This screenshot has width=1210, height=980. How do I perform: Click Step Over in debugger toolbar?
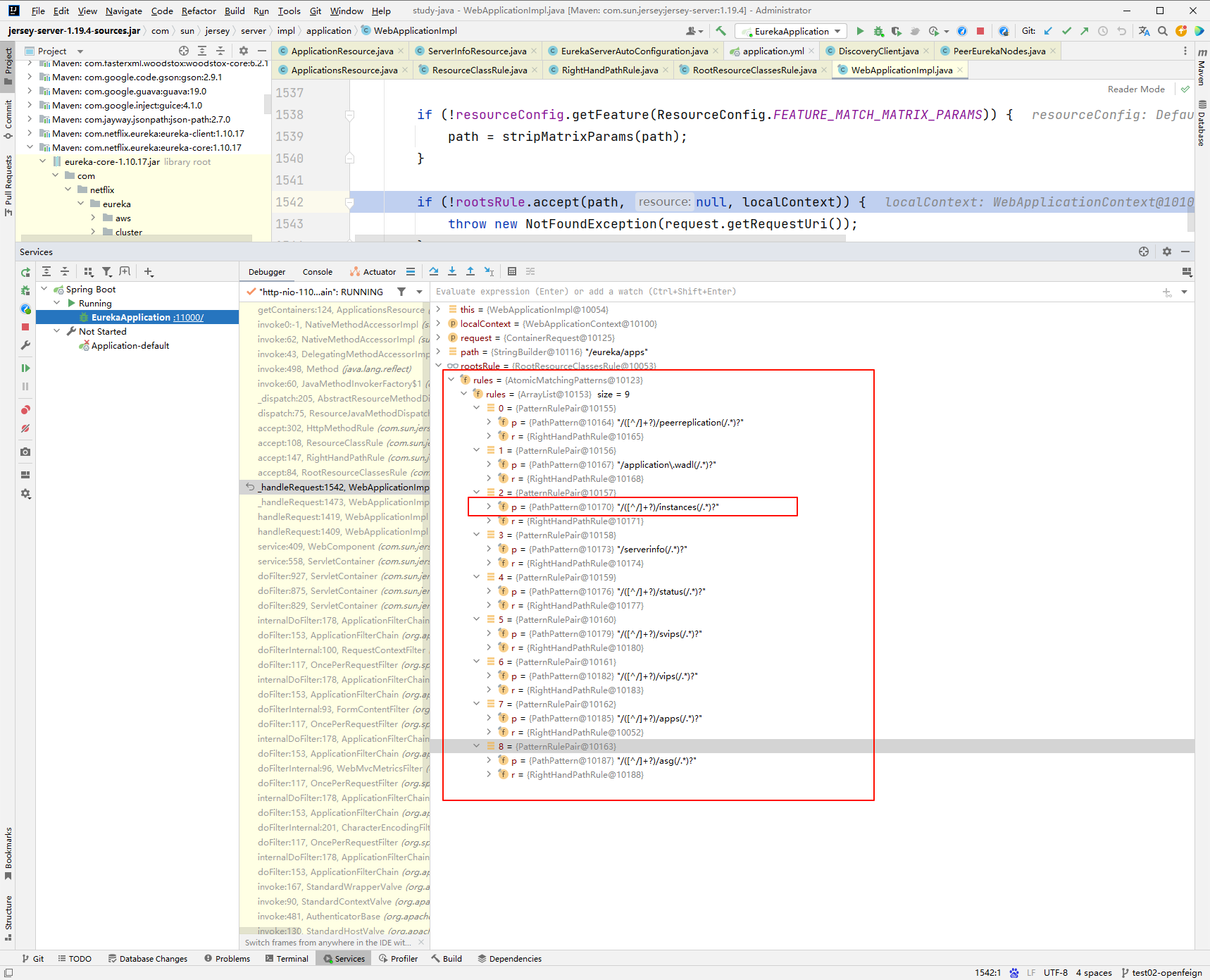tap(434, 271)
